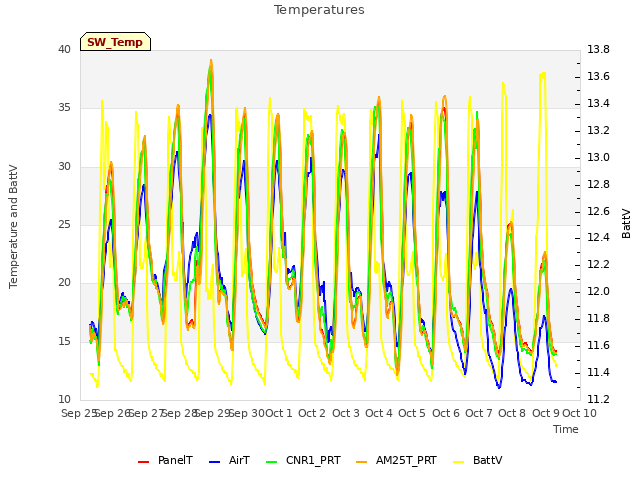Click the right-side BattV axis title
Viewport: 640px width, 480px height.
coord(626,223)
